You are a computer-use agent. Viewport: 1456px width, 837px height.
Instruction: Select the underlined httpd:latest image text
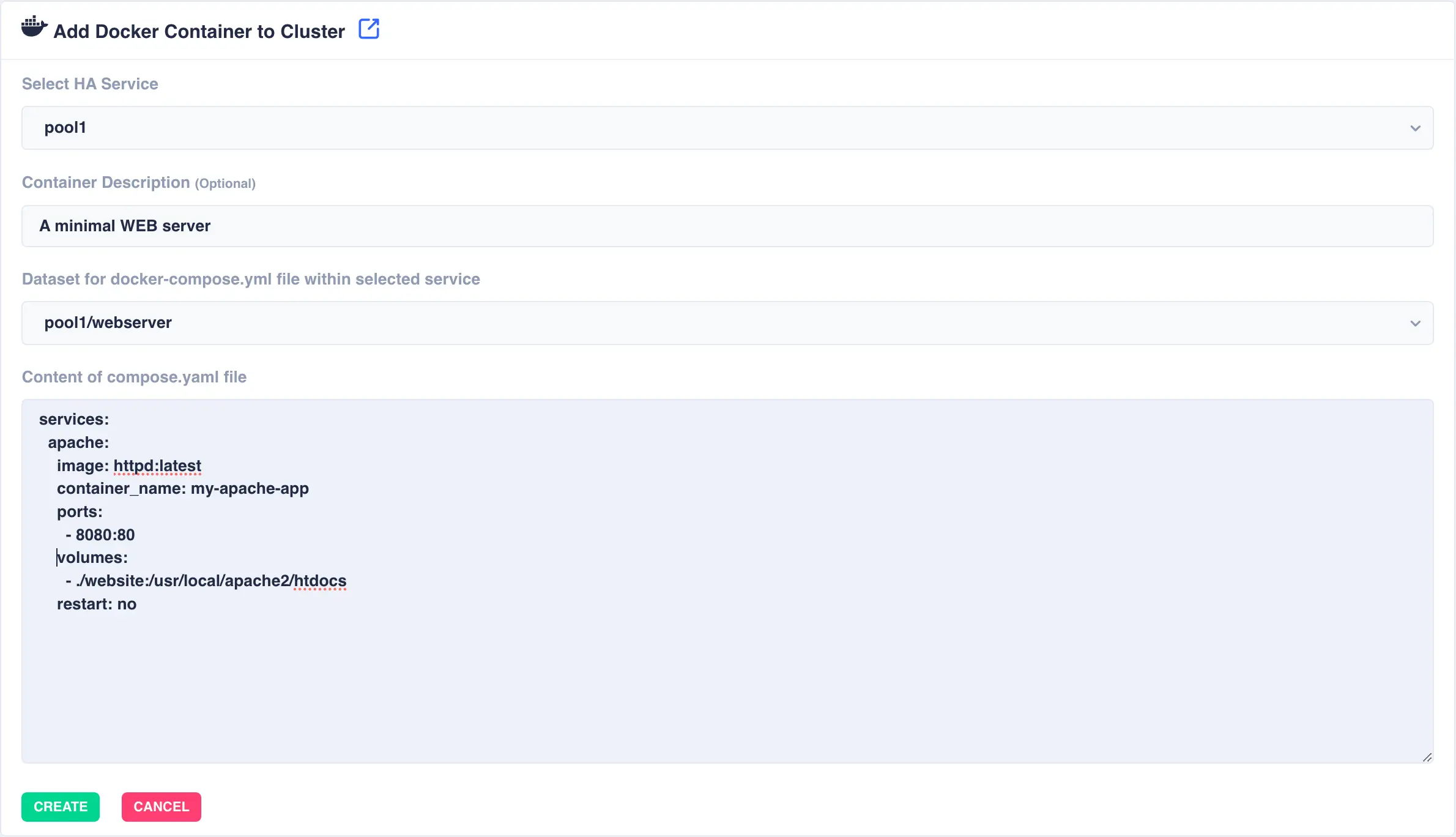[x=157, y=466]
